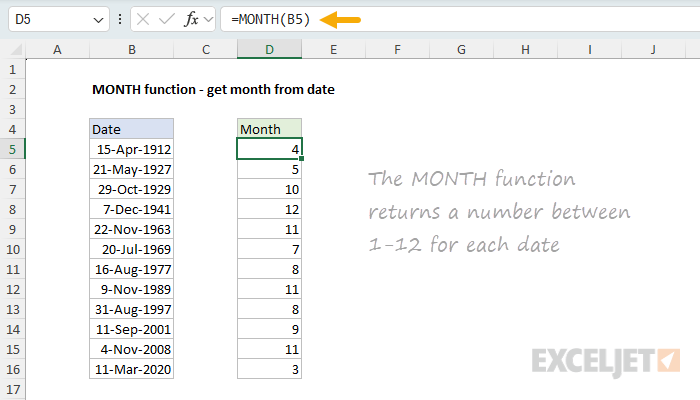Screen dimensions: 700x400
Task: Click the fill handle of cell D5
Action: pos(302,158)
